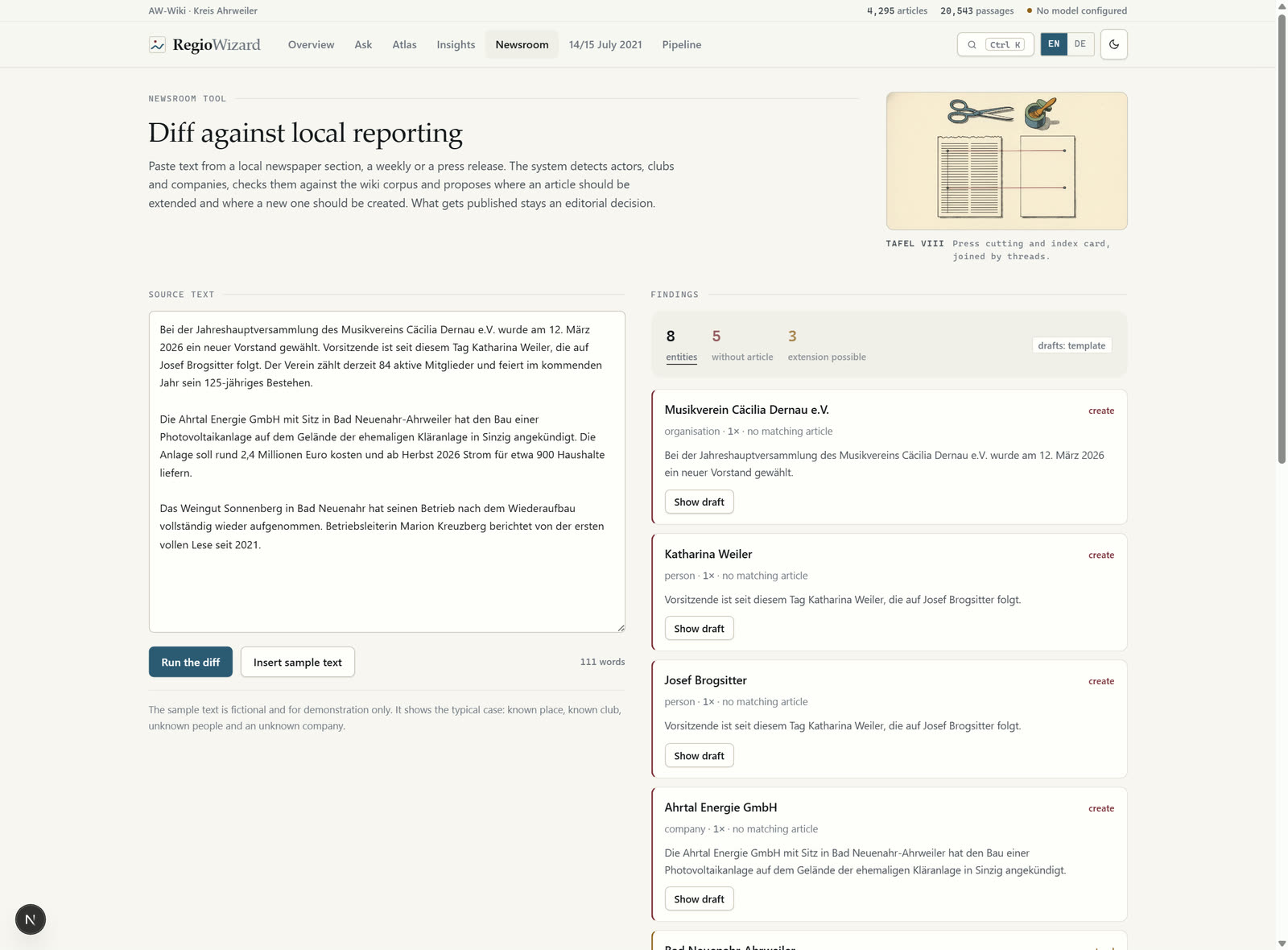Click the Diff against local reporting heading

coord(305,133)
